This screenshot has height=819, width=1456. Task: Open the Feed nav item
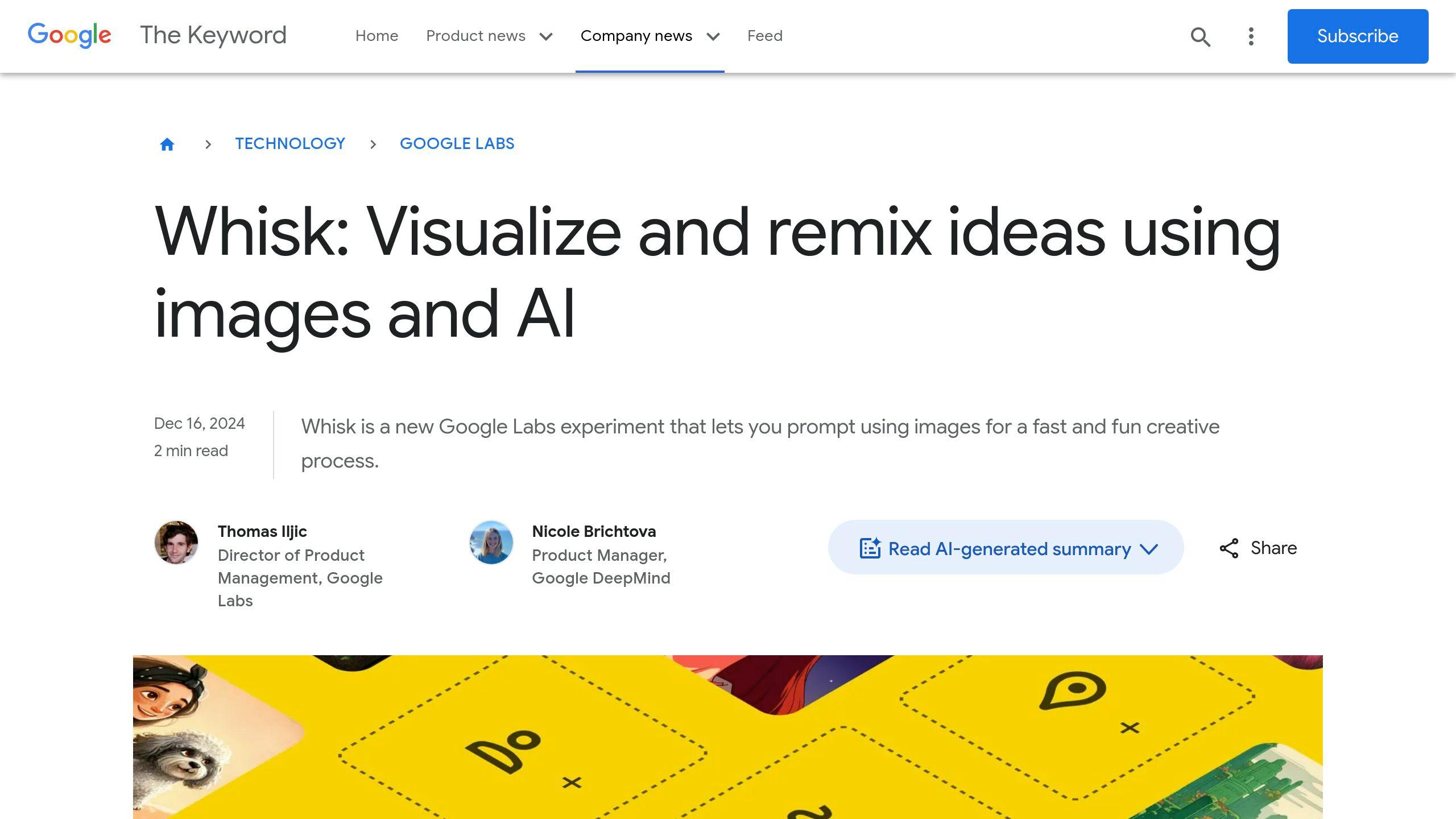click(765, 36)
